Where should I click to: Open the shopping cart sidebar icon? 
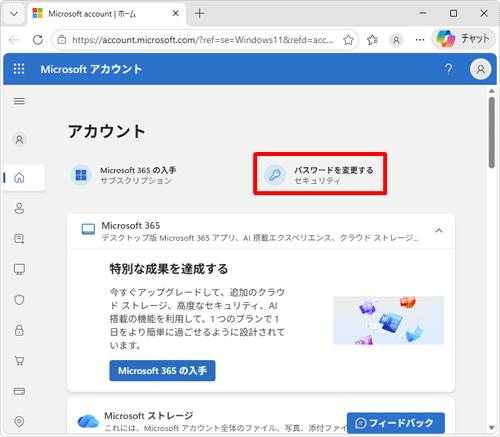click(19, 361)
